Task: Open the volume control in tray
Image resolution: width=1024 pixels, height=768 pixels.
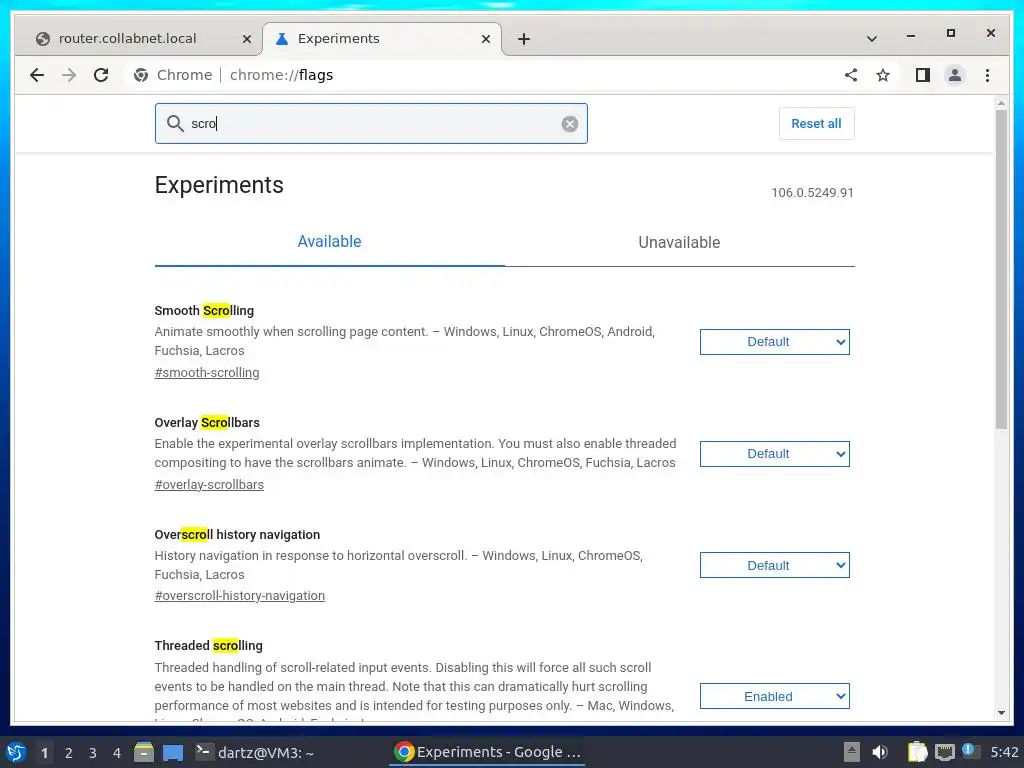Action: [x=880, y=752]
